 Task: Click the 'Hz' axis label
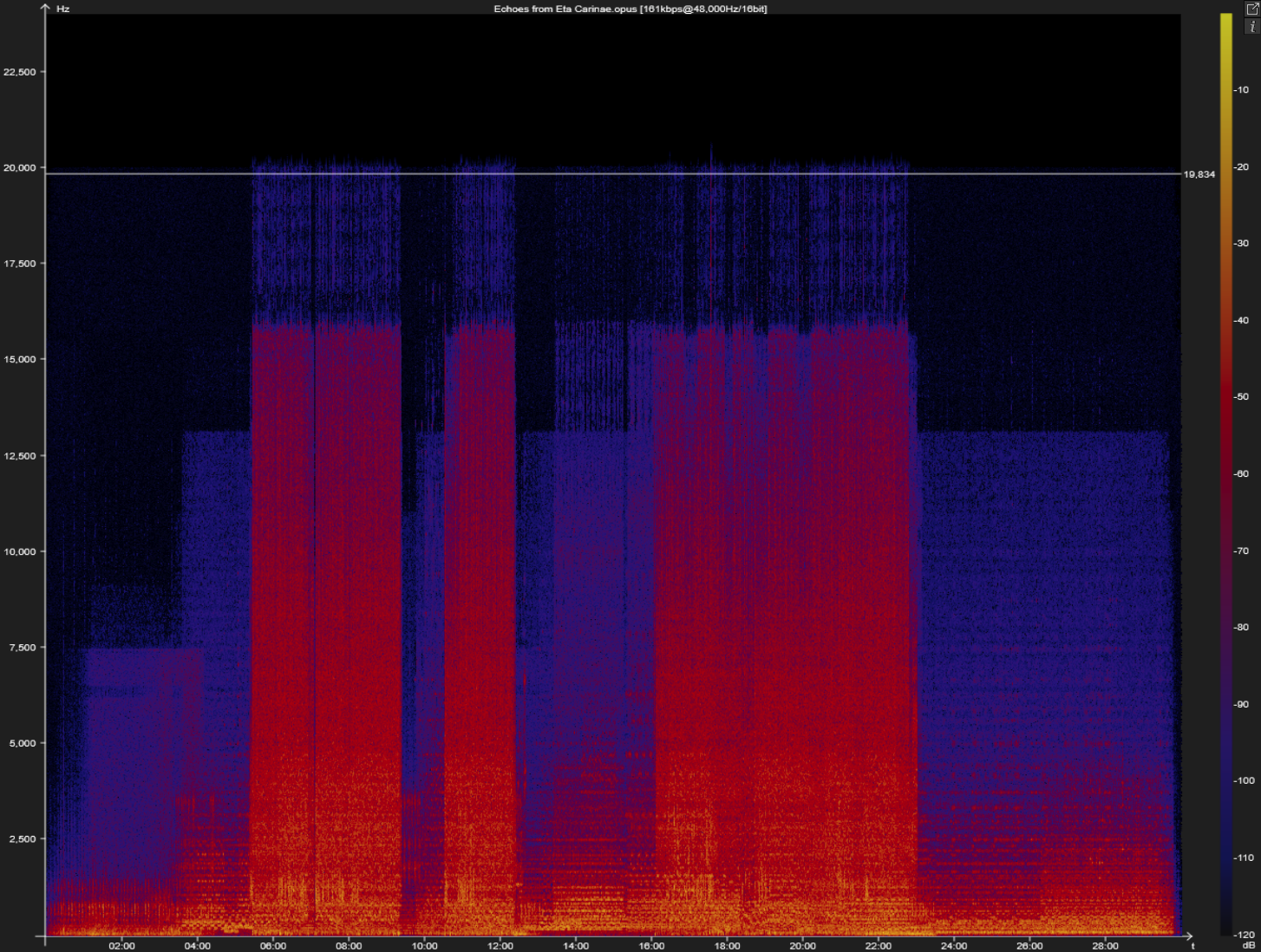tap(62, 9)
